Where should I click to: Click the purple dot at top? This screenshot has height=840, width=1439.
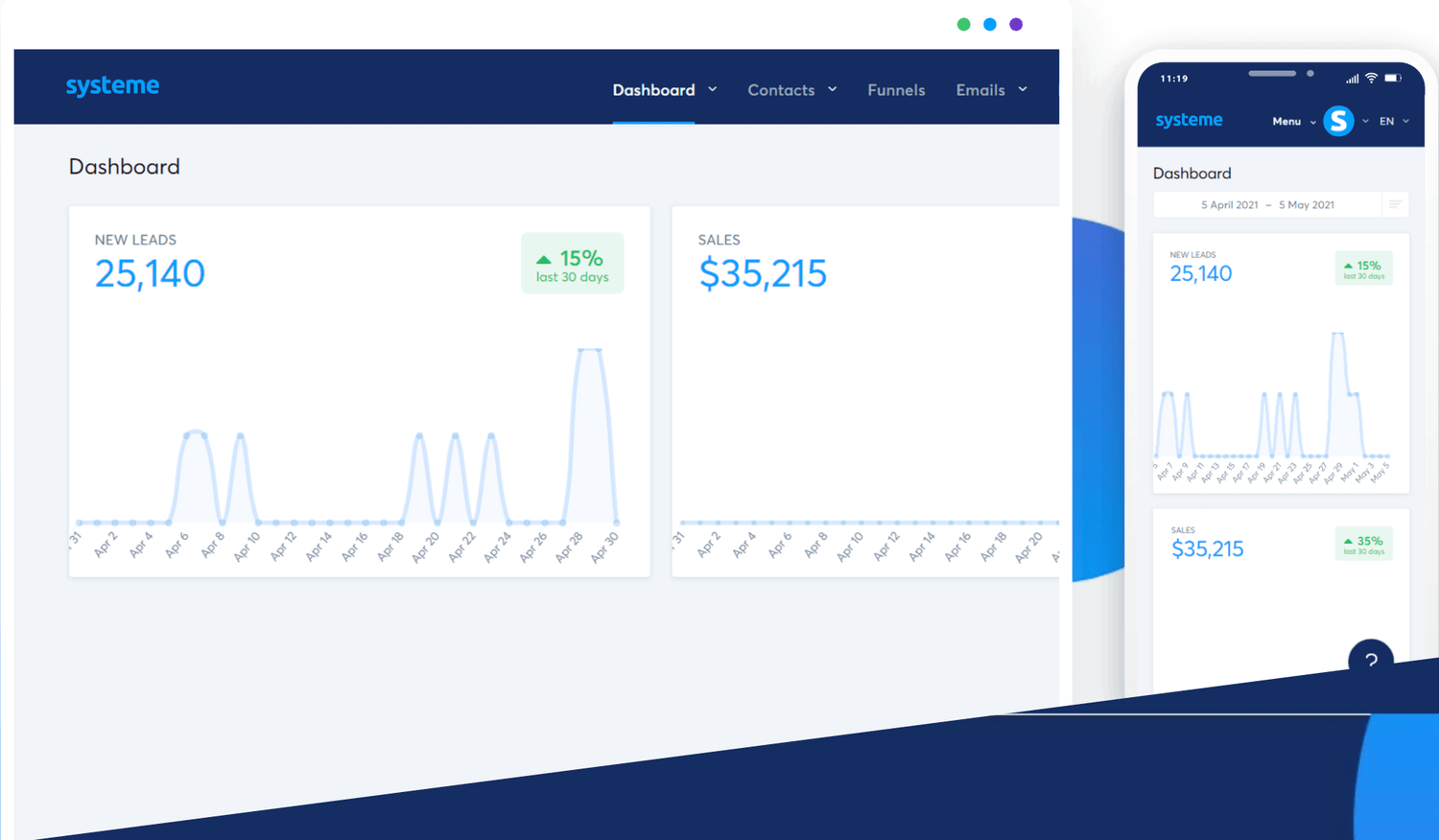pos(1016,24)
